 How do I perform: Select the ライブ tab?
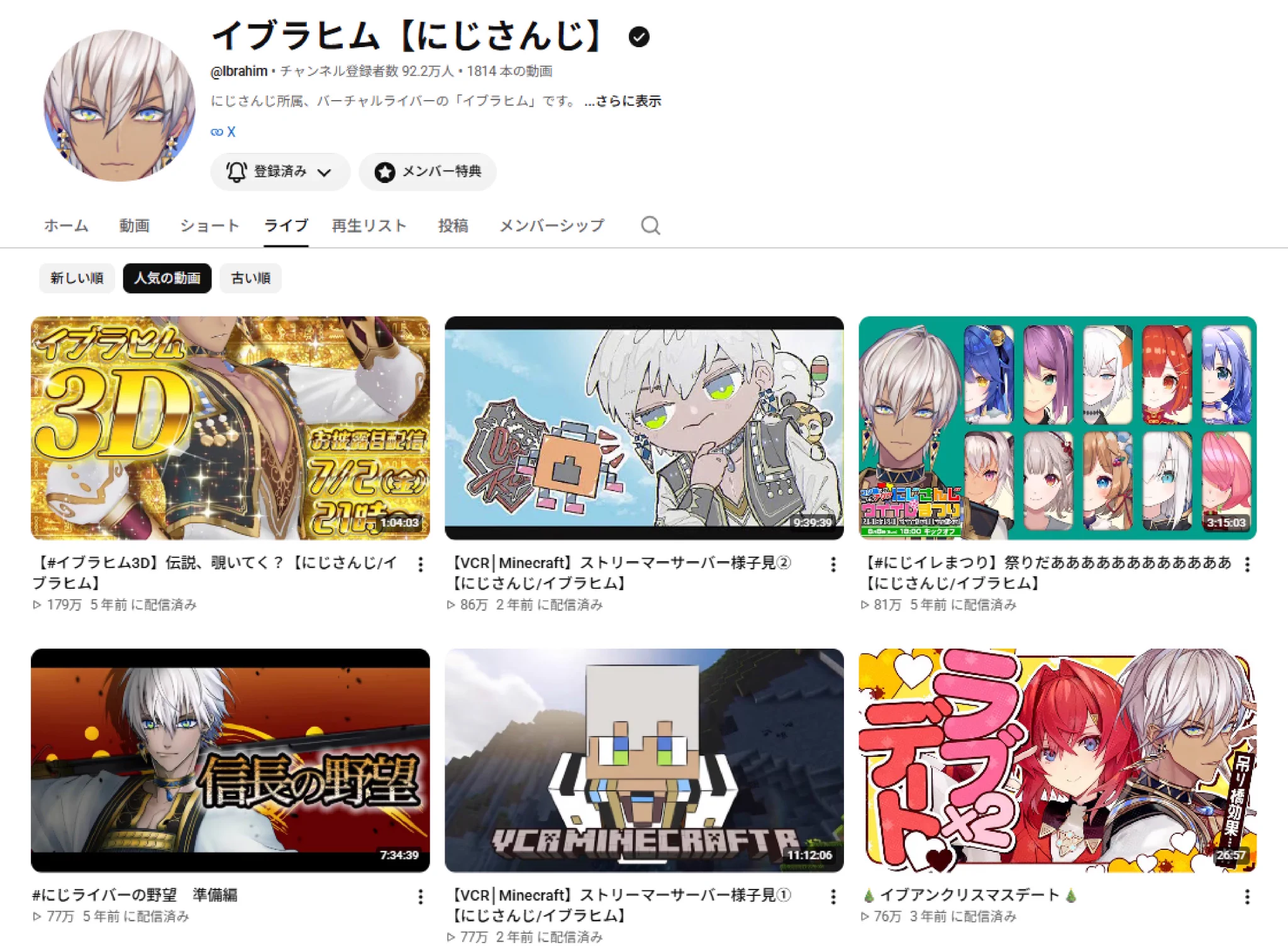(286, 225)
